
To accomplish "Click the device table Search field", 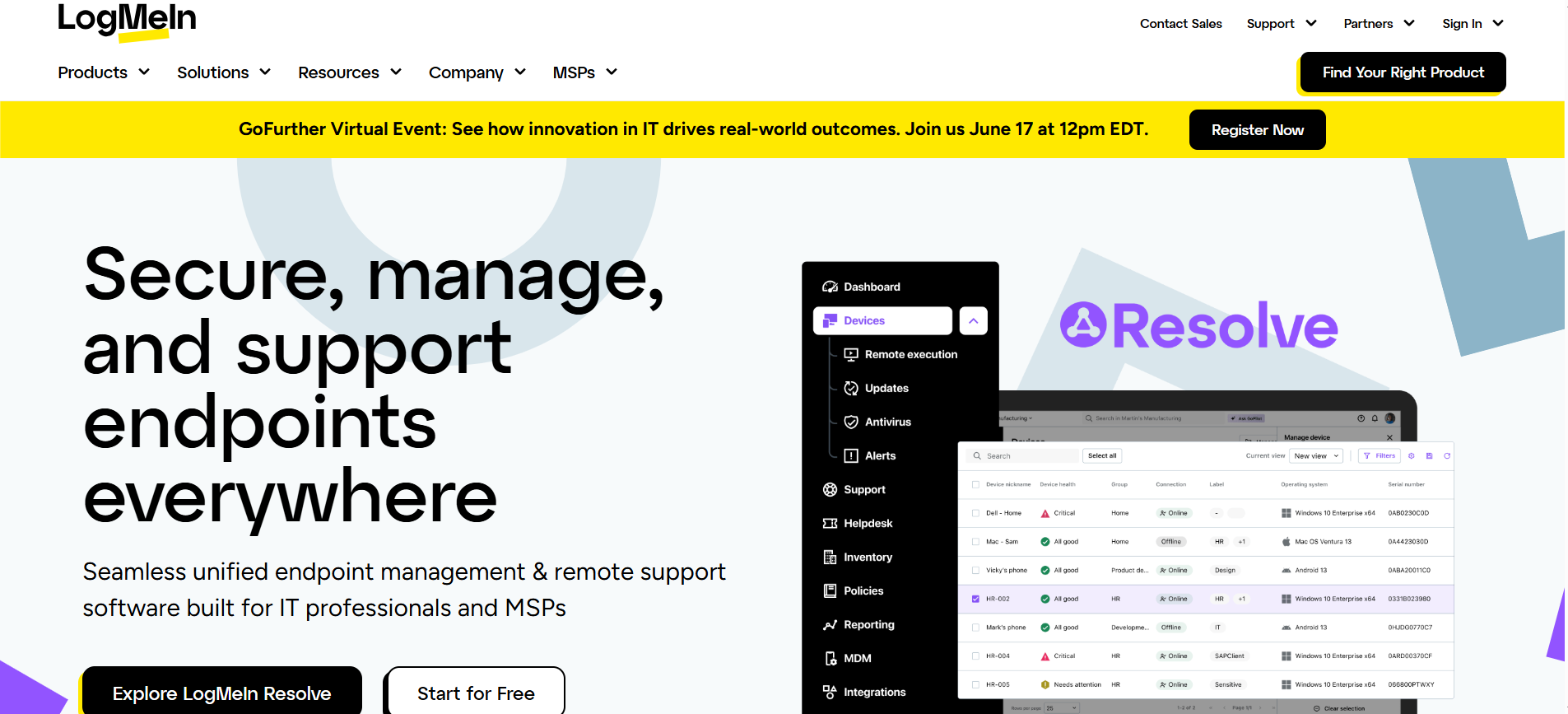I will click(1022, 455).
